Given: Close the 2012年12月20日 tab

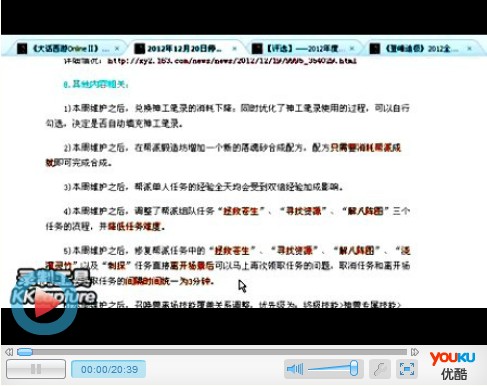Looking at the screenshot, I should pyautogui.click(x=234, y=49).
